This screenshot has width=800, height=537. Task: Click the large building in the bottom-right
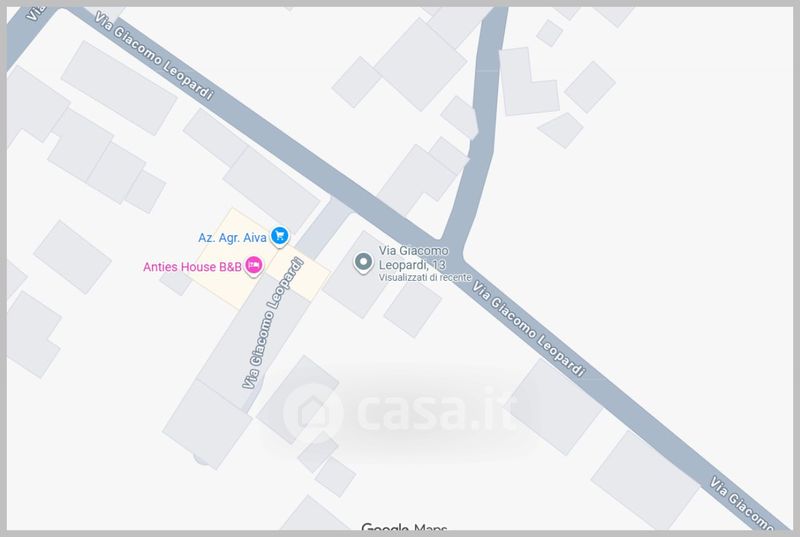644,481
